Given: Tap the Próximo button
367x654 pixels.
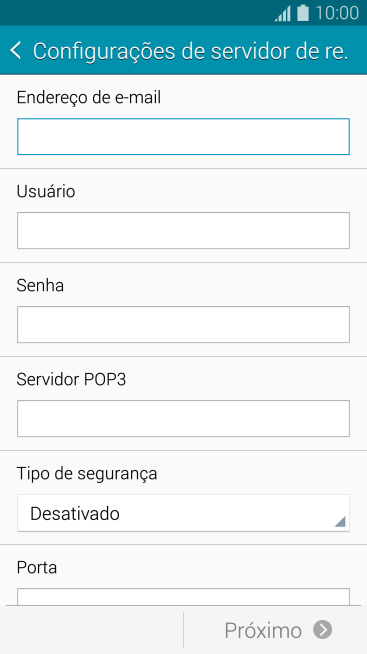Looking at the screenshot, I should click(275, 630).
